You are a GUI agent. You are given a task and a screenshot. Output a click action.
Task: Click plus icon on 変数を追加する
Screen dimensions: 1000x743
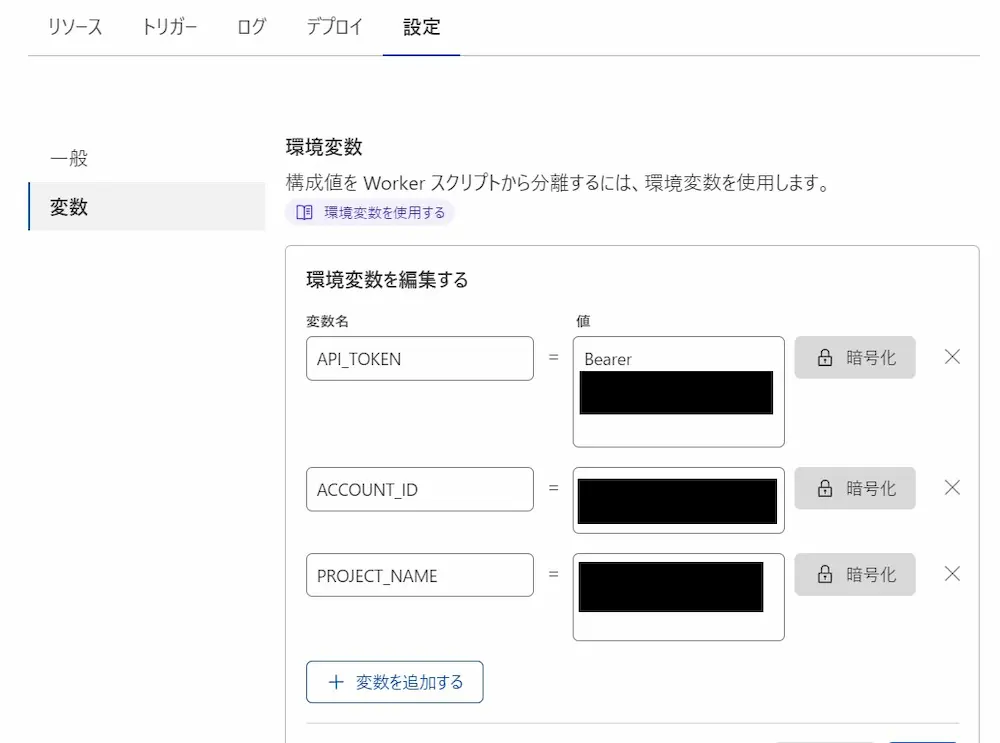(x=335, y=682)
